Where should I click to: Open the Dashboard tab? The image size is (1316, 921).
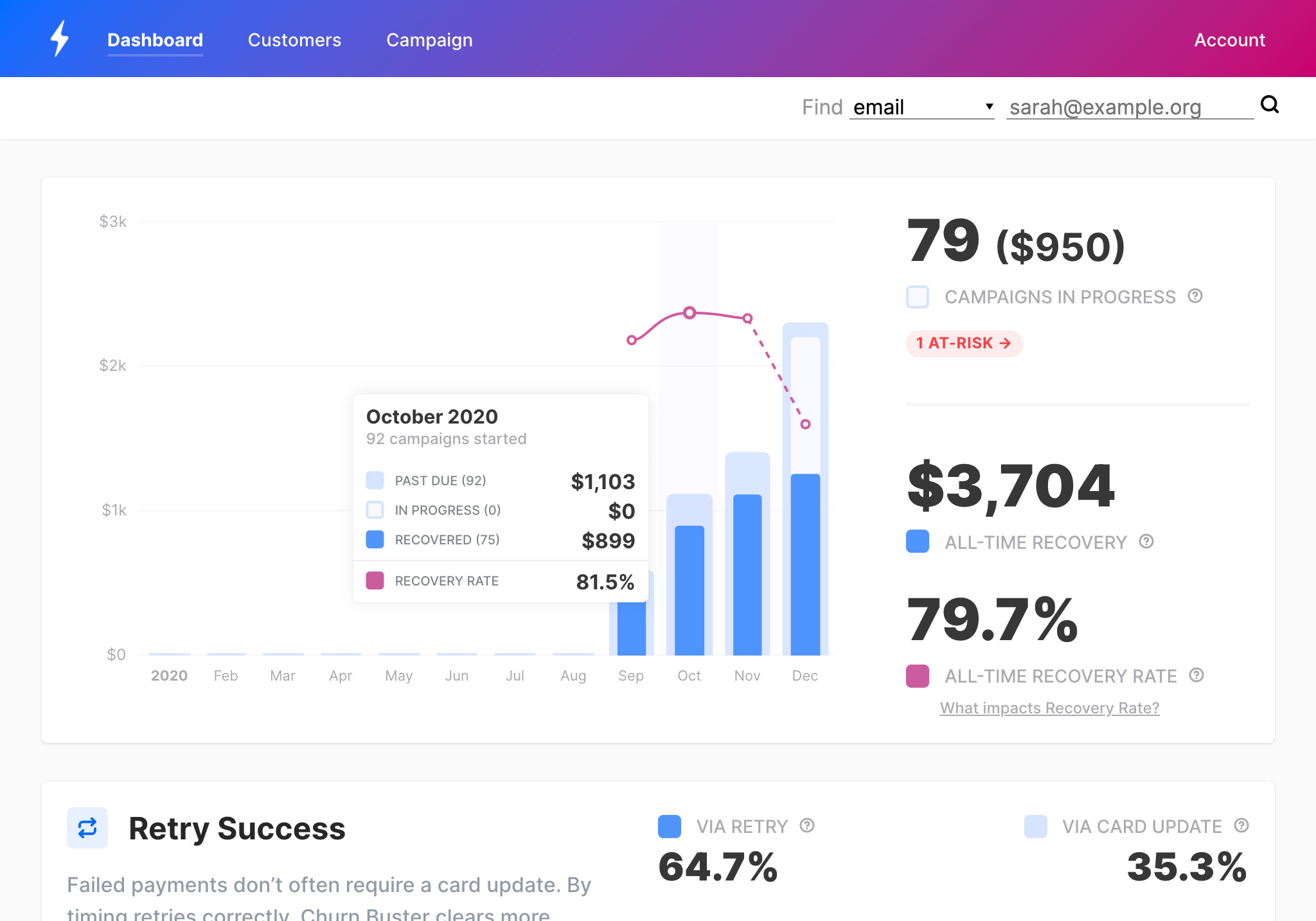point(155,40)
